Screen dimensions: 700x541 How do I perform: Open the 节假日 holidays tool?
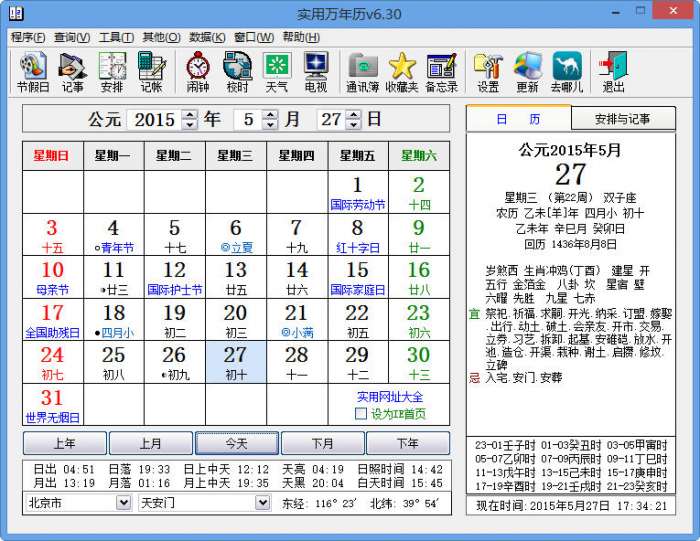coord(33,72)
